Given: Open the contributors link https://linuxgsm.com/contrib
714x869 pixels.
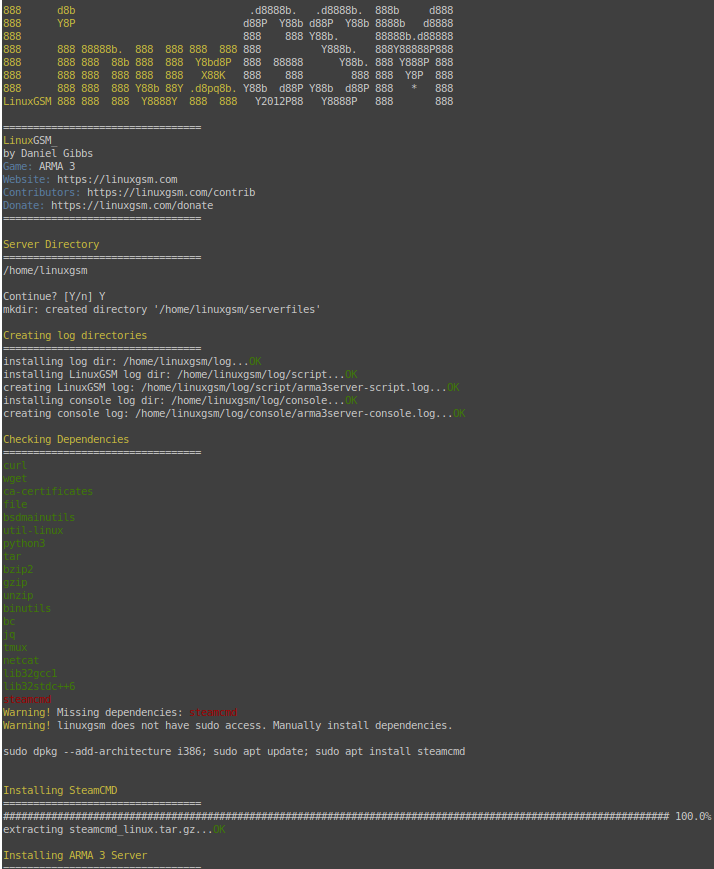Looking at the screenshot, I should (171, 192).
